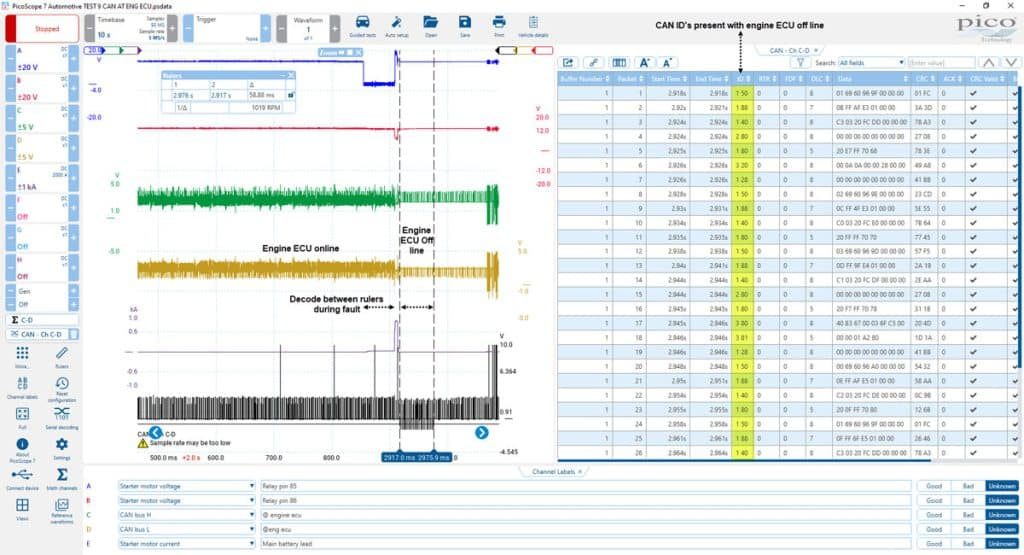This screenshot has height=555, width=1024.
Task: Click the link icon in decode toolbar
Action: click(593, 63)
